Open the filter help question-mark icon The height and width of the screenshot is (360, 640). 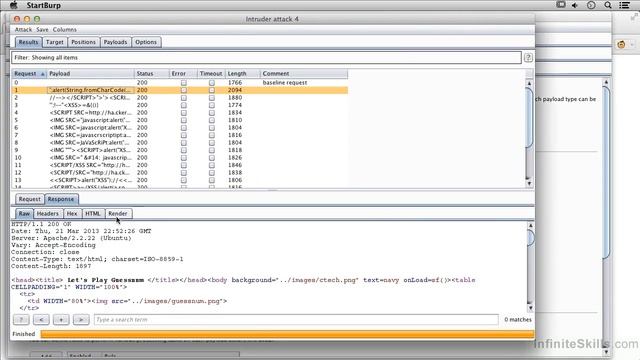tap(528, 58)
